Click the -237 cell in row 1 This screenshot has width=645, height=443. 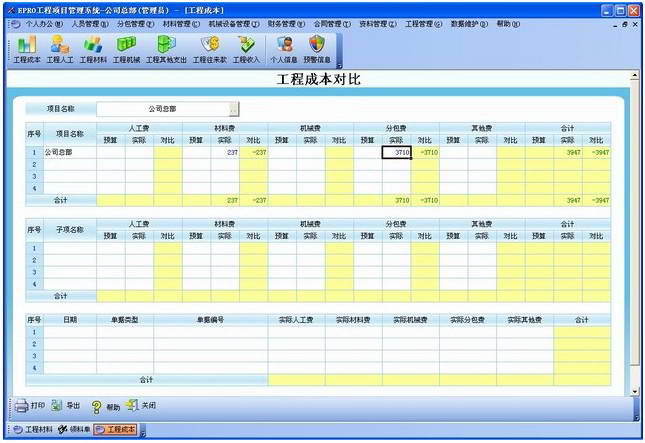pos(254,153)
